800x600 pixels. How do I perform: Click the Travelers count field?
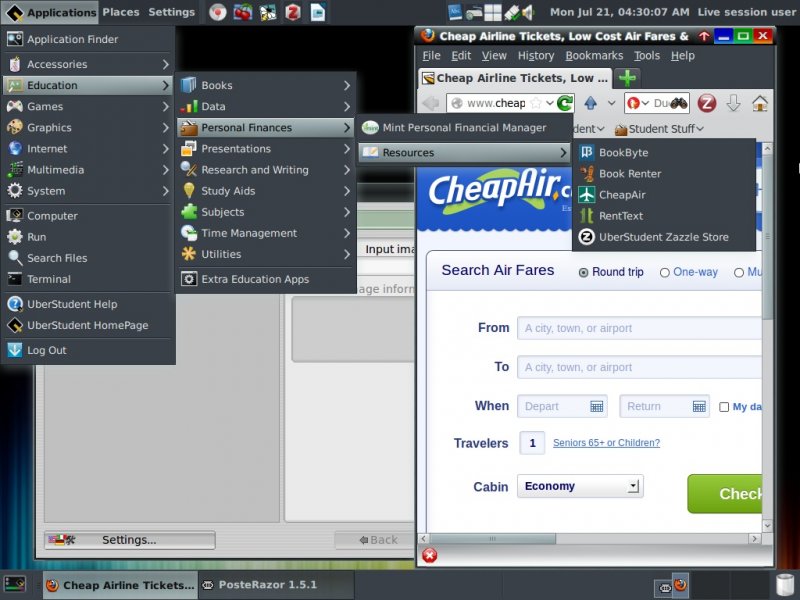tap(532, 443)
